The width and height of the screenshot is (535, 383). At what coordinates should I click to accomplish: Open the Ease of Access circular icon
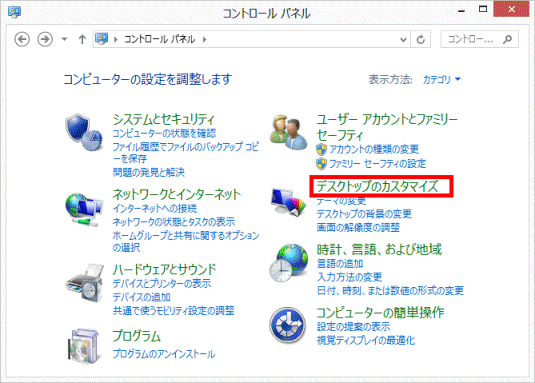pyautogui.click(x=287, y=325)
